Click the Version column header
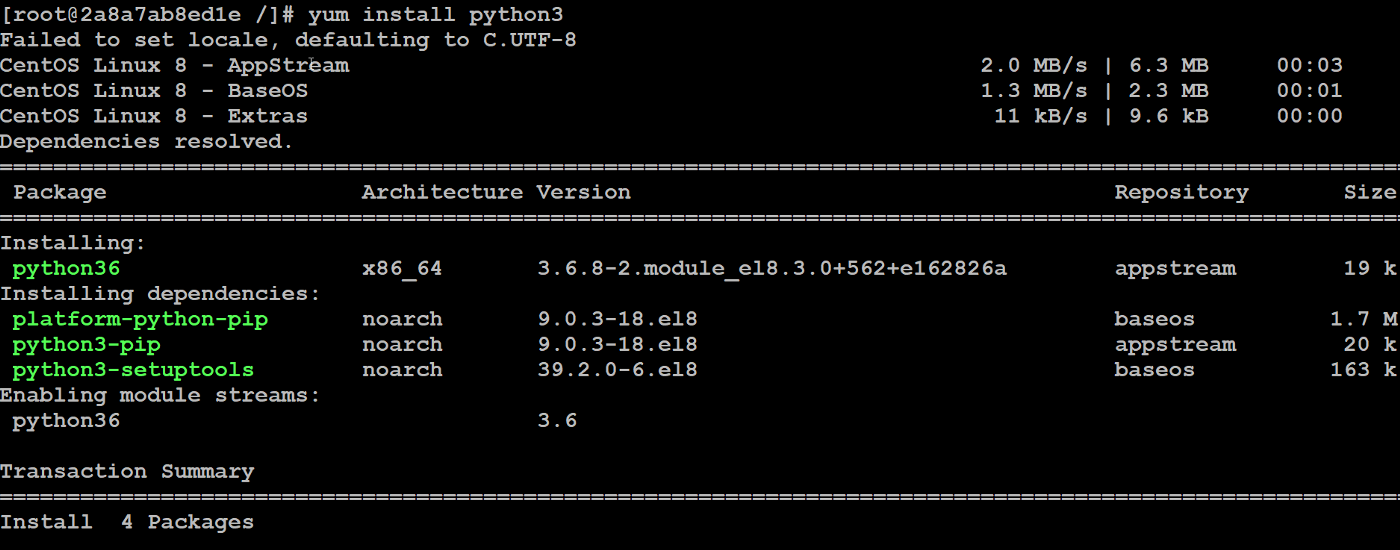This screenshot has width=1400, height=550. pyautogui.click(x=584, y=192)
